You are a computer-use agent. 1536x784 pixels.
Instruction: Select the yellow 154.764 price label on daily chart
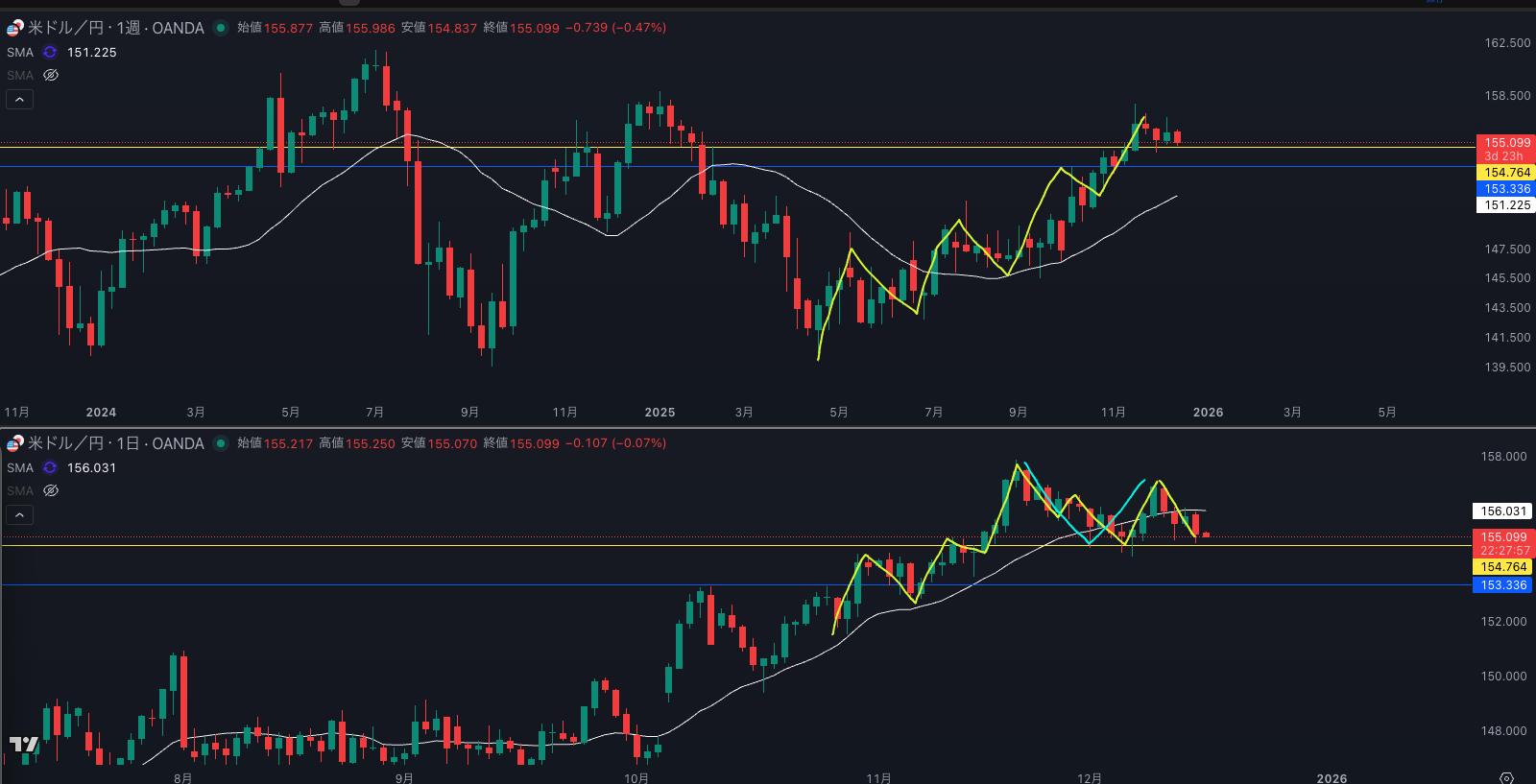(x=1502, y=567)
